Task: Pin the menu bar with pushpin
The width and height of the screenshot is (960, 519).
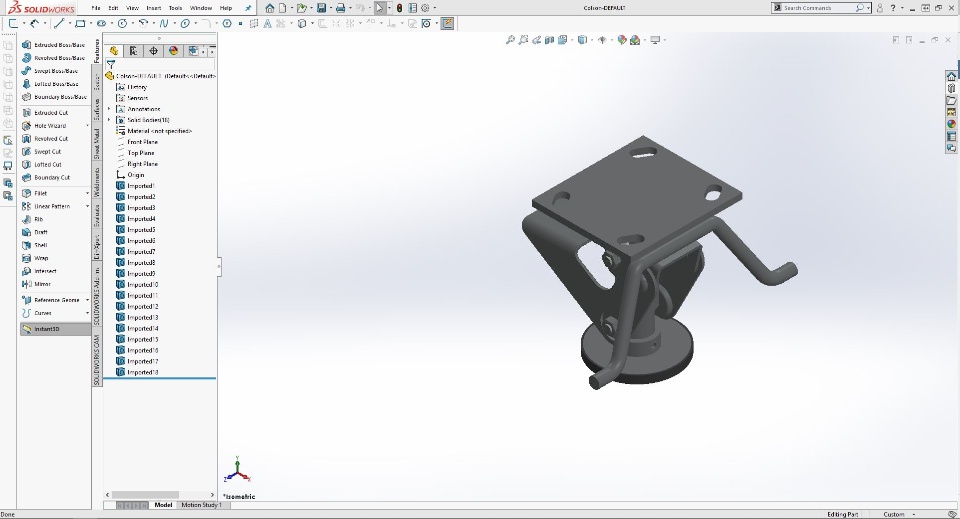Action: [248, 8]
